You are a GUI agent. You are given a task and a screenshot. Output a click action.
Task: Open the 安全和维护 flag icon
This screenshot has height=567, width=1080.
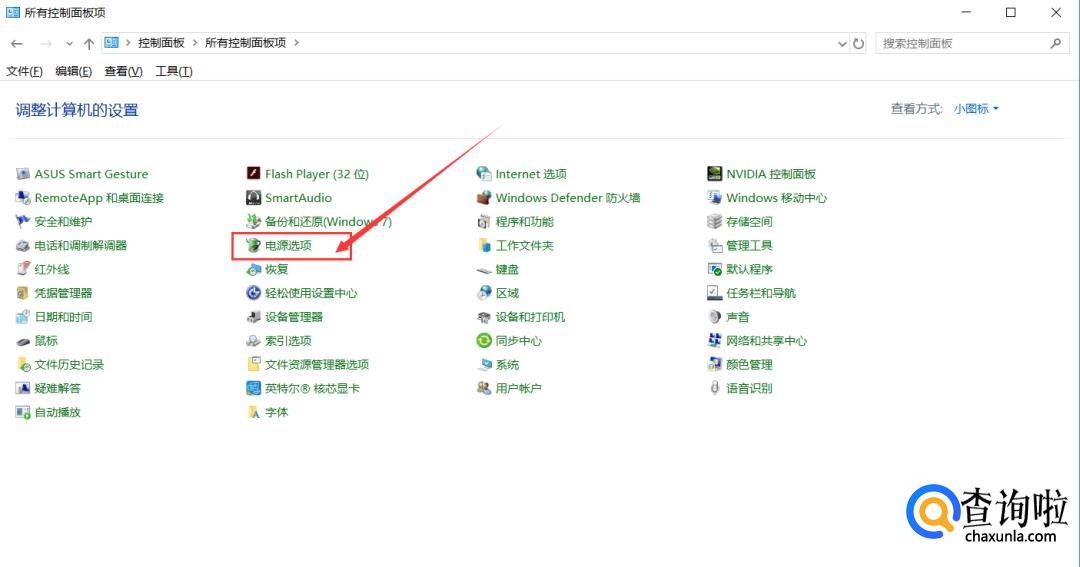[x=23, y=221]
